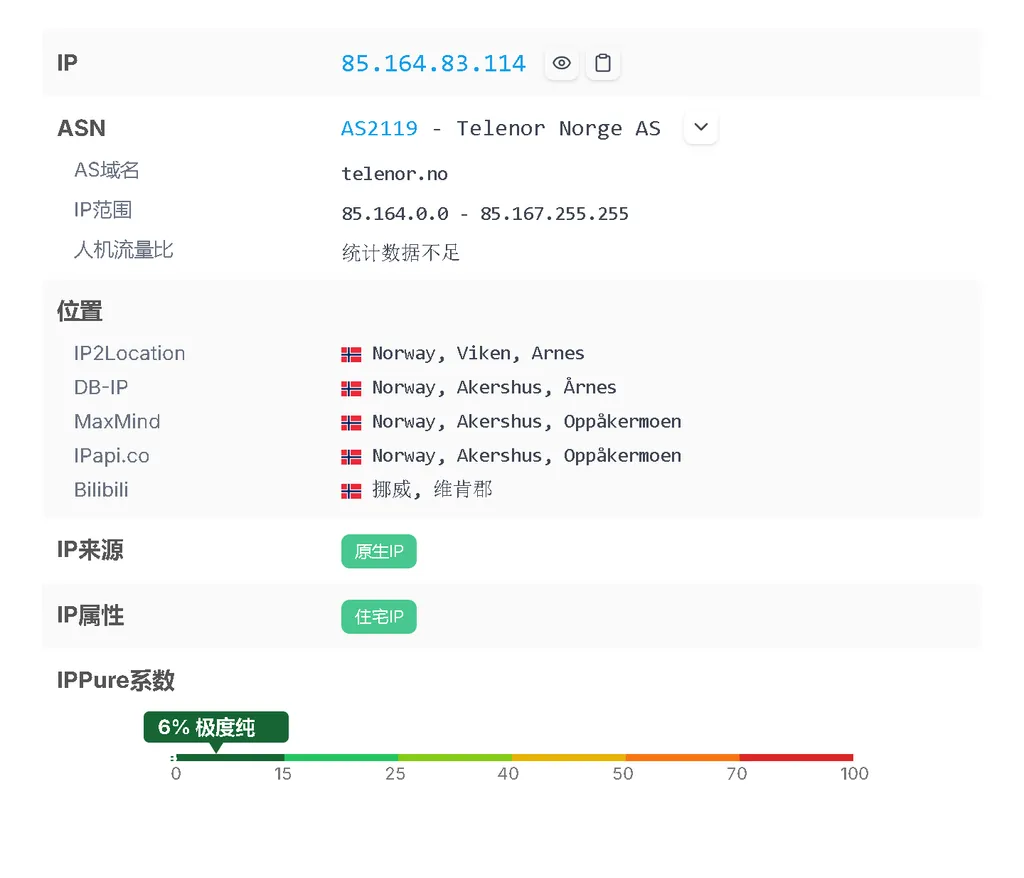The image size is (1024, 878).
Task: Open the AS2119 link
Action: click(379, 128)
